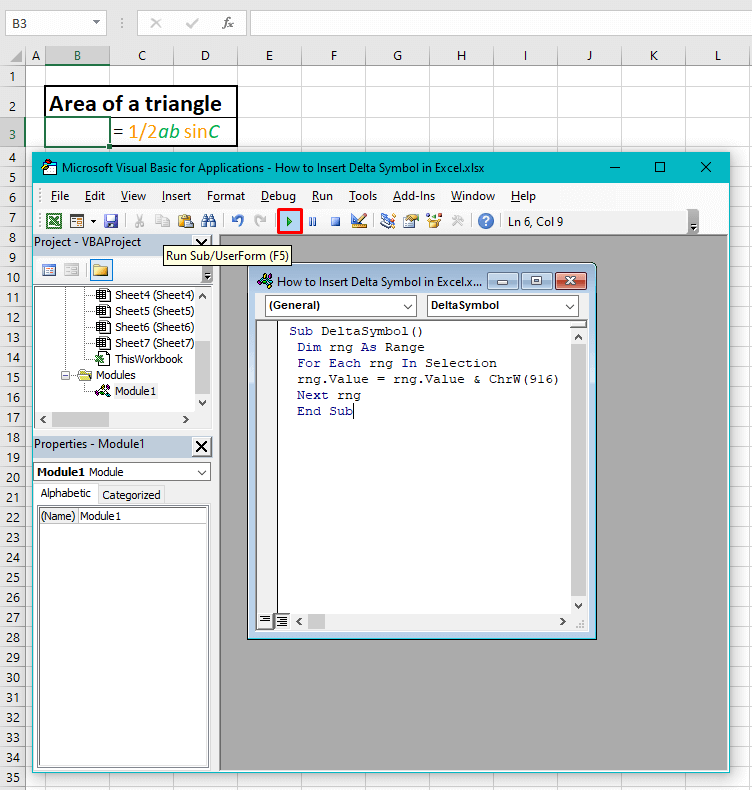Open the Debug menu
Image resolution: width=752 pixels, height=790 pixels.
point(278,196)
